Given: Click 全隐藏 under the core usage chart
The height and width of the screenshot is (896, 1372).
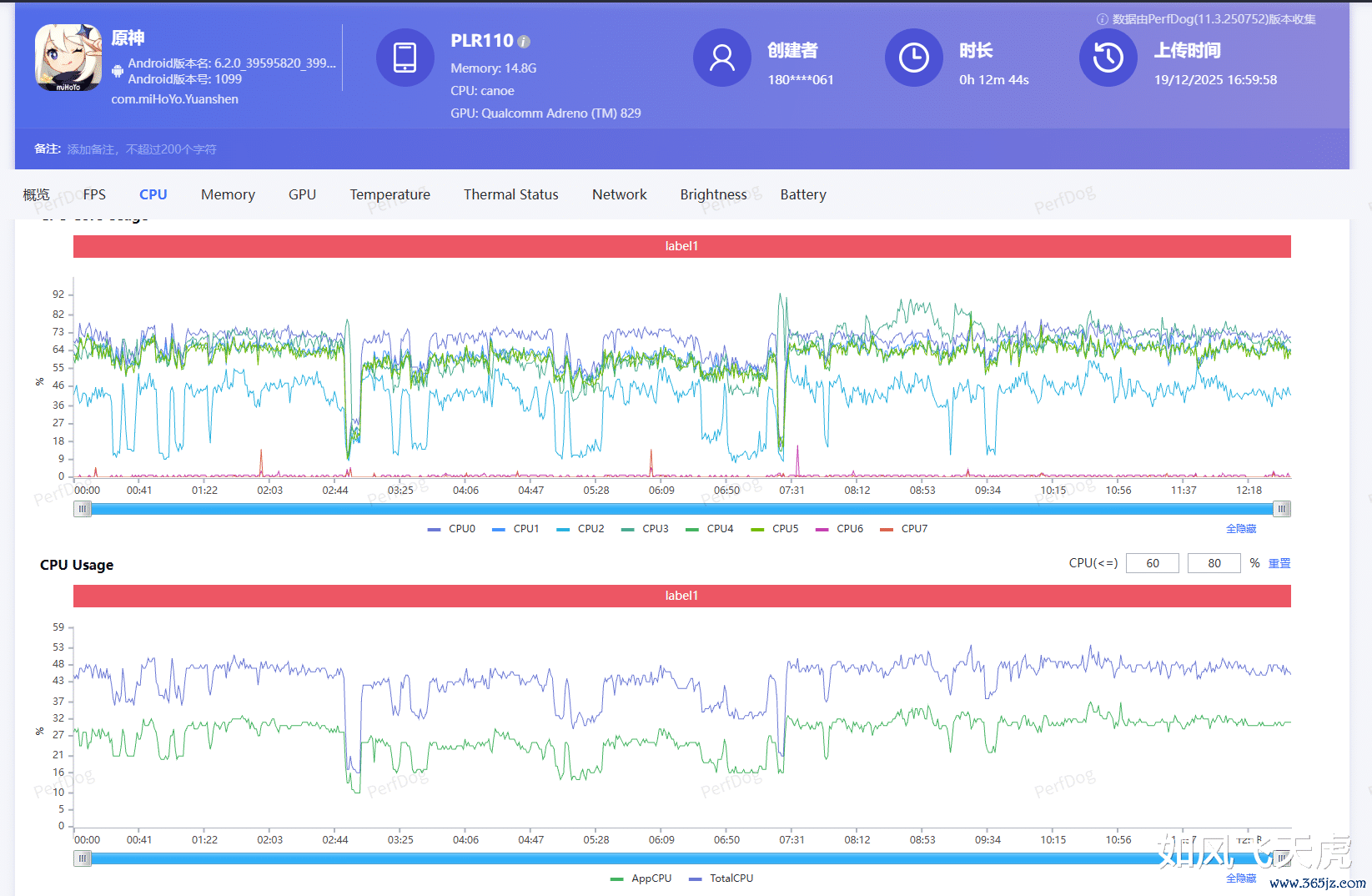Looking at the screenshot, I should pyautogui.click(x=1240, y=529).
